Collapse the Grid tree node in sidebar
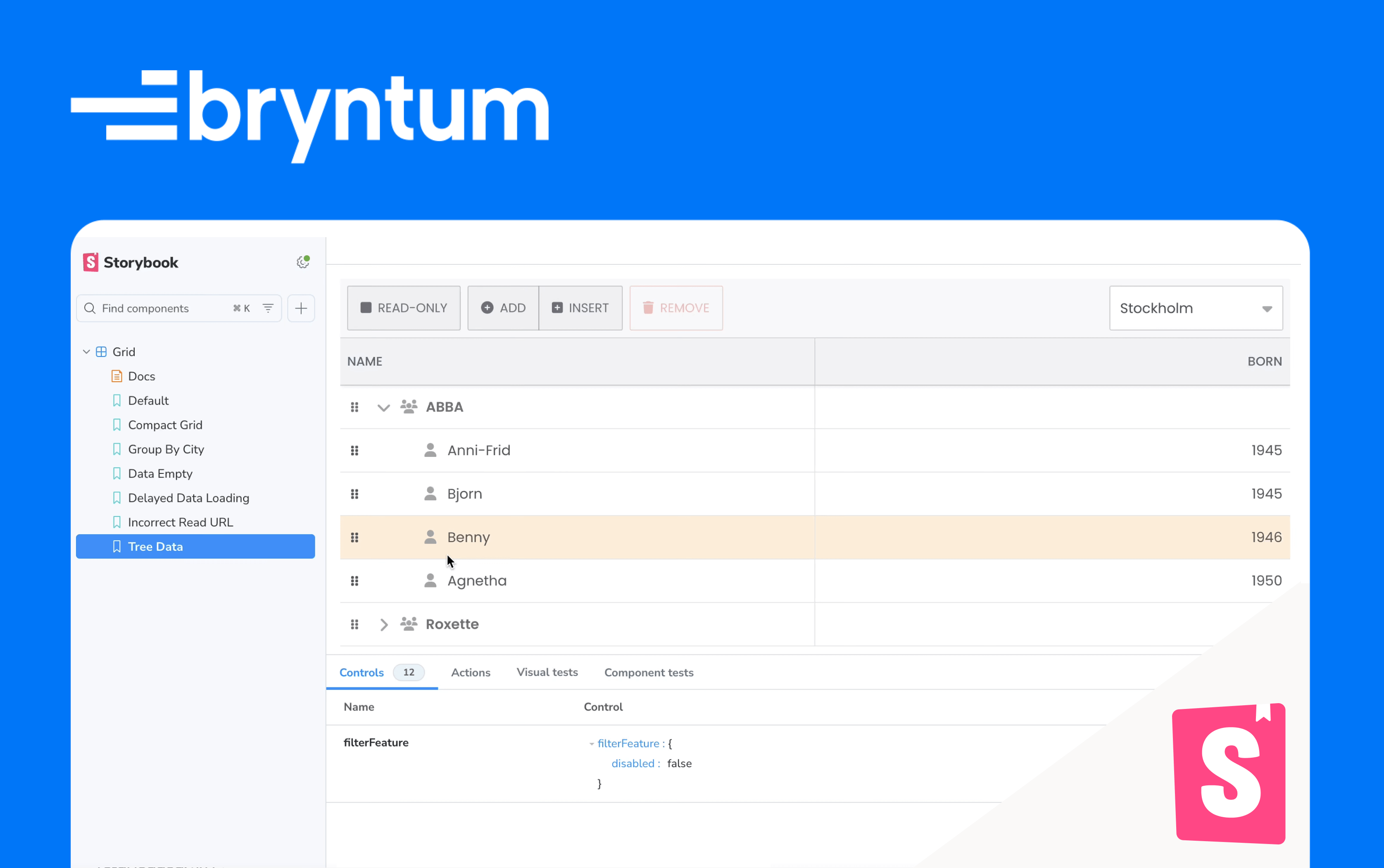The height and width of the screenshot is (868, 1384). [x=87, y=352]
